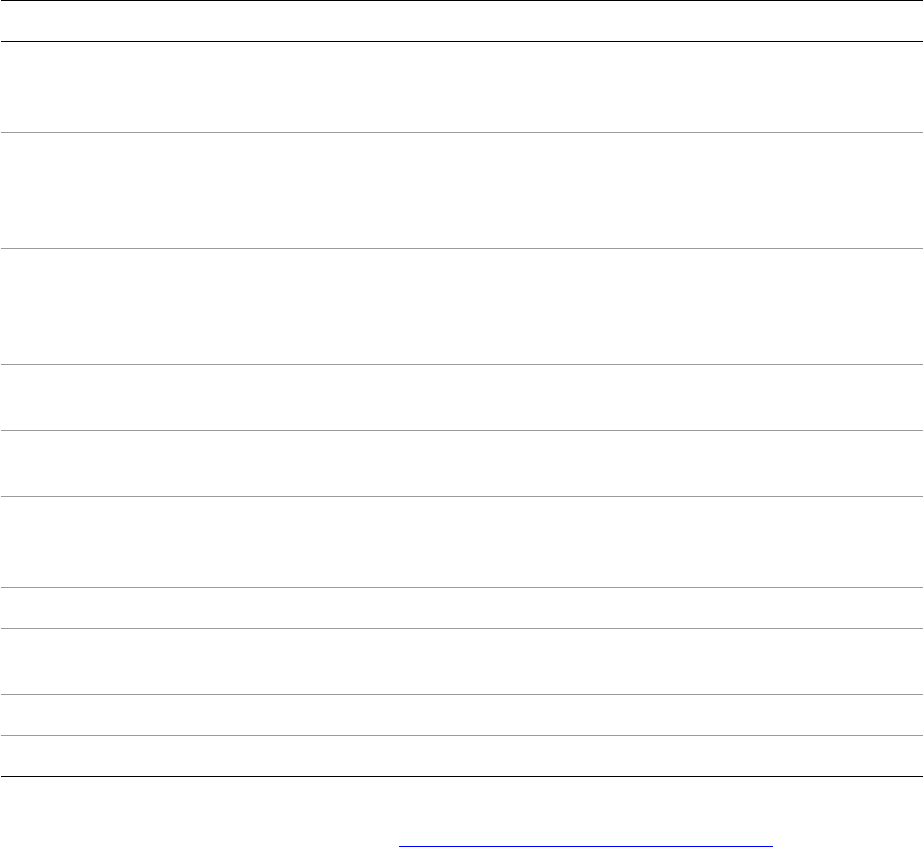Image resolution: width=923 pixels, height=847 pixels.
Task: Click the fifth blank body row of the table
Action: click(x=461, y=463)
